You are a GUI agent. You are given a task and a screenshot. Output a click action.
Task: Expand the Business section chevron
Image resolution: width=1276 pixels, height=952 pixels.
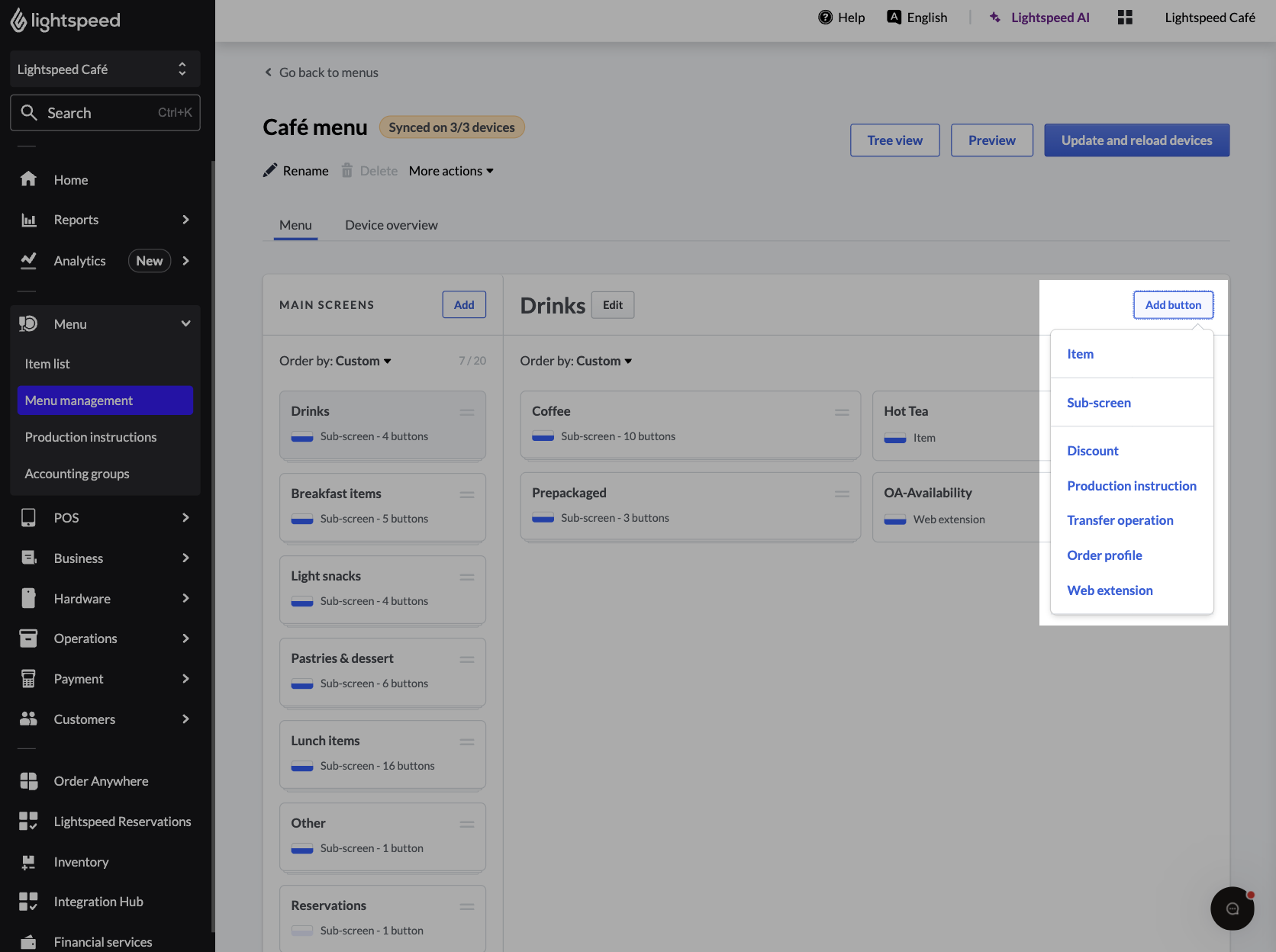click(185, 558)
